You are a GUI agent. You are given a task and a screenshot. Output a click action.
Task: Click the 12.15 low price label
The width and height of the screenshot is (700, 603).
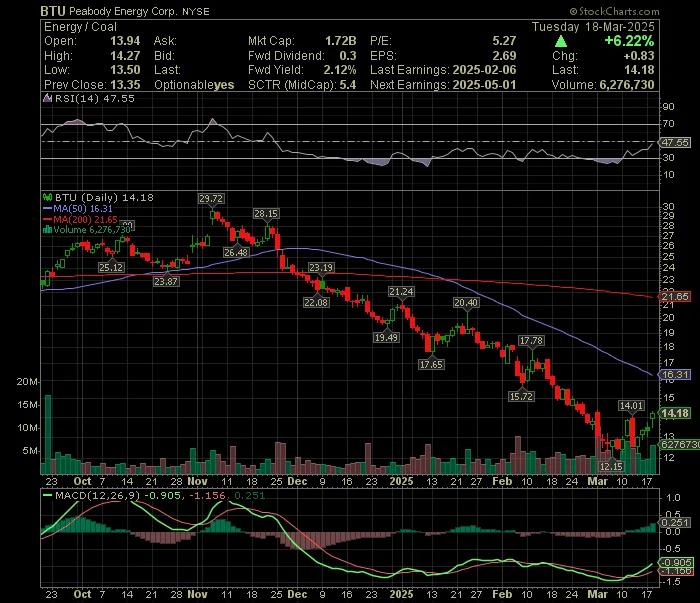pyautogui.click(x=611, y=467)
